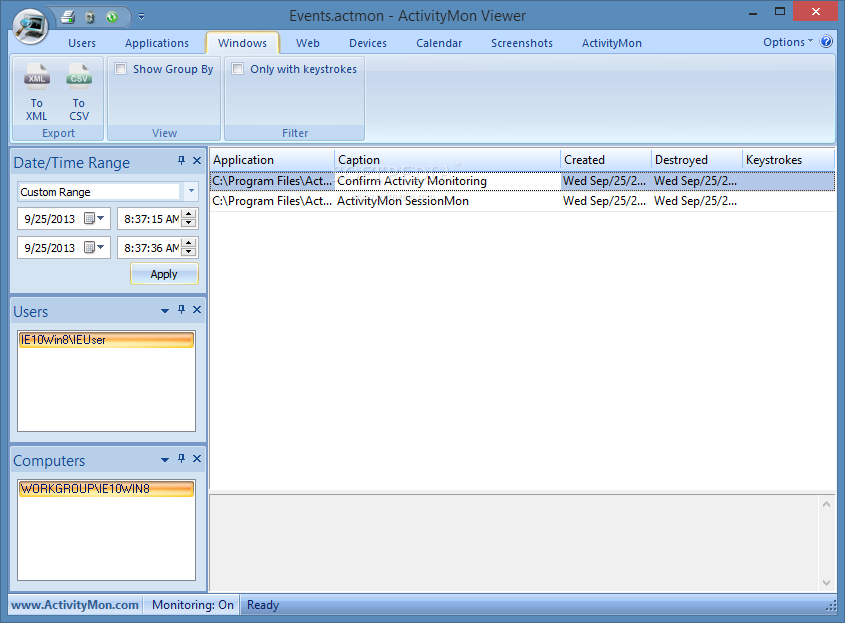Viewport: 845px width, 623px height.
Task: Switch to the Screenshots tab
Action: 522,43
